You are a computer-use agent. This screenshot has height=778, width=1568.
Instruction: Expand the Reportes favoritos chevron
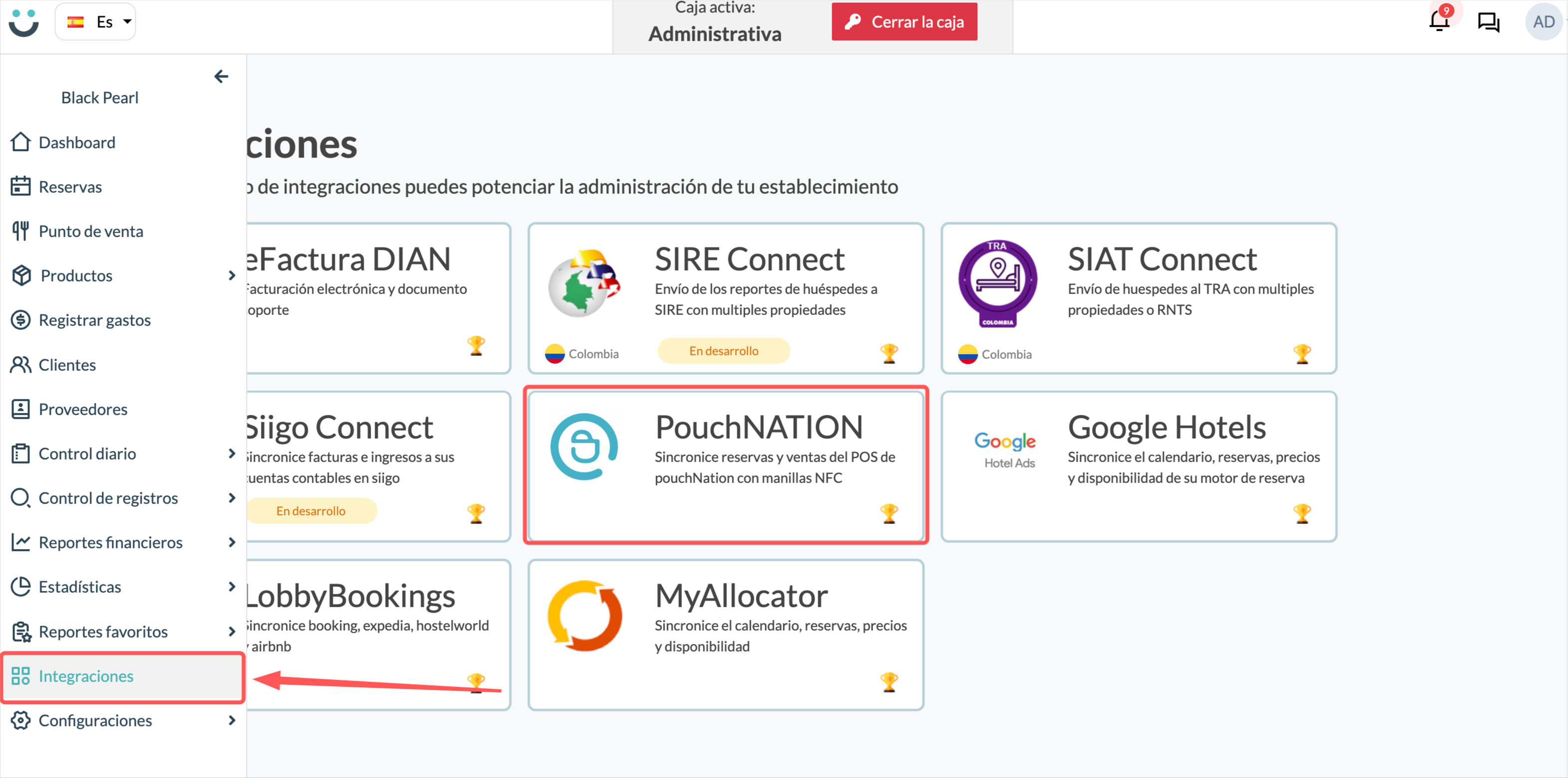point(231,631)
